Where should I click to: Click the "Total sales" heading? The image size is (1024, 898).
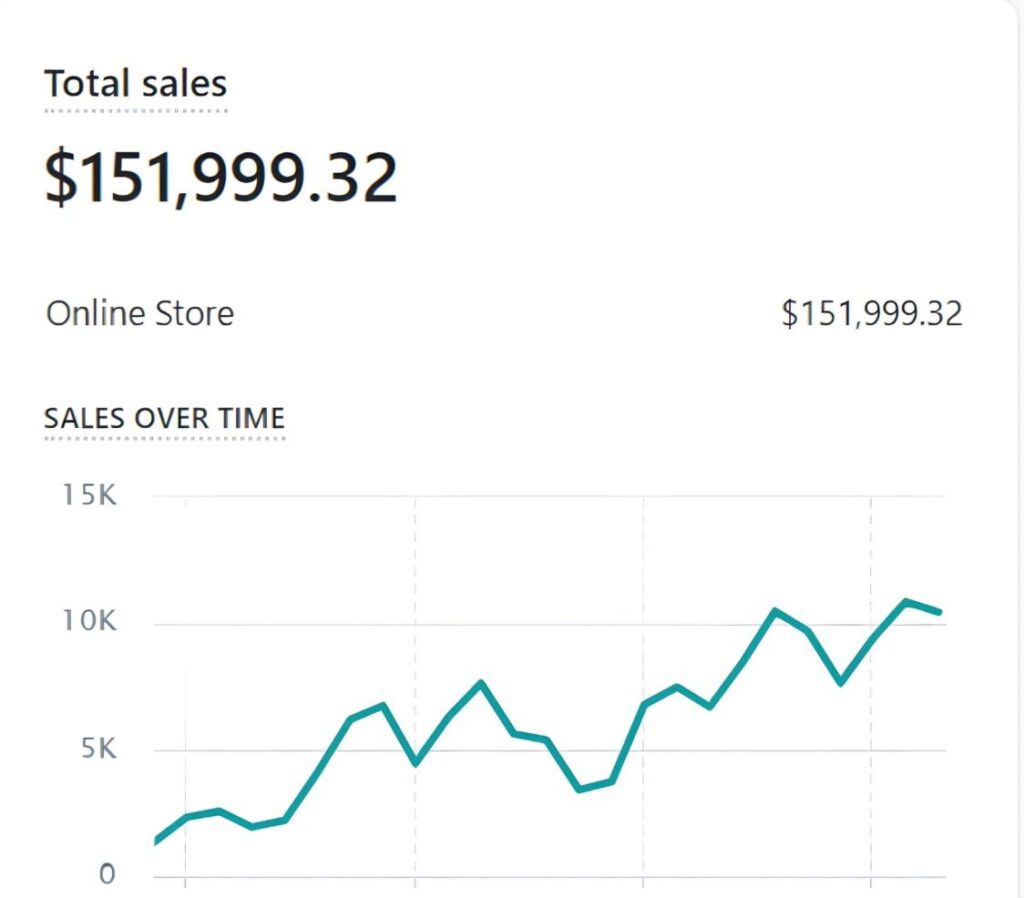coord(135,84)
